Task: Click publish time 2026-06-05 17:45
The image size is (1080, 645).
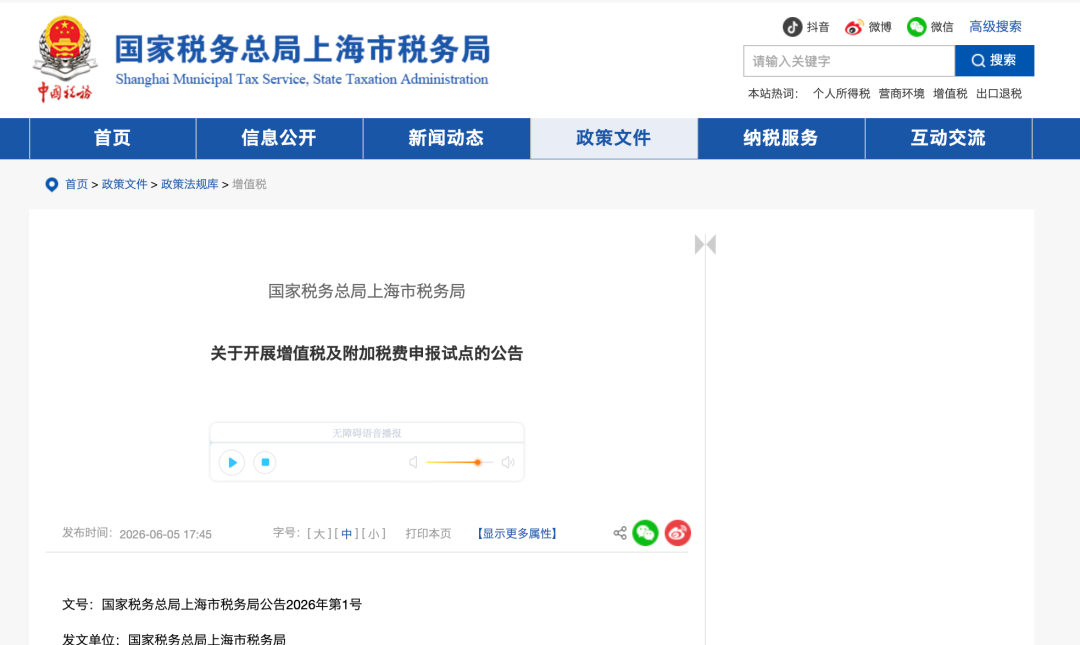Action: (x=165, y=535)
